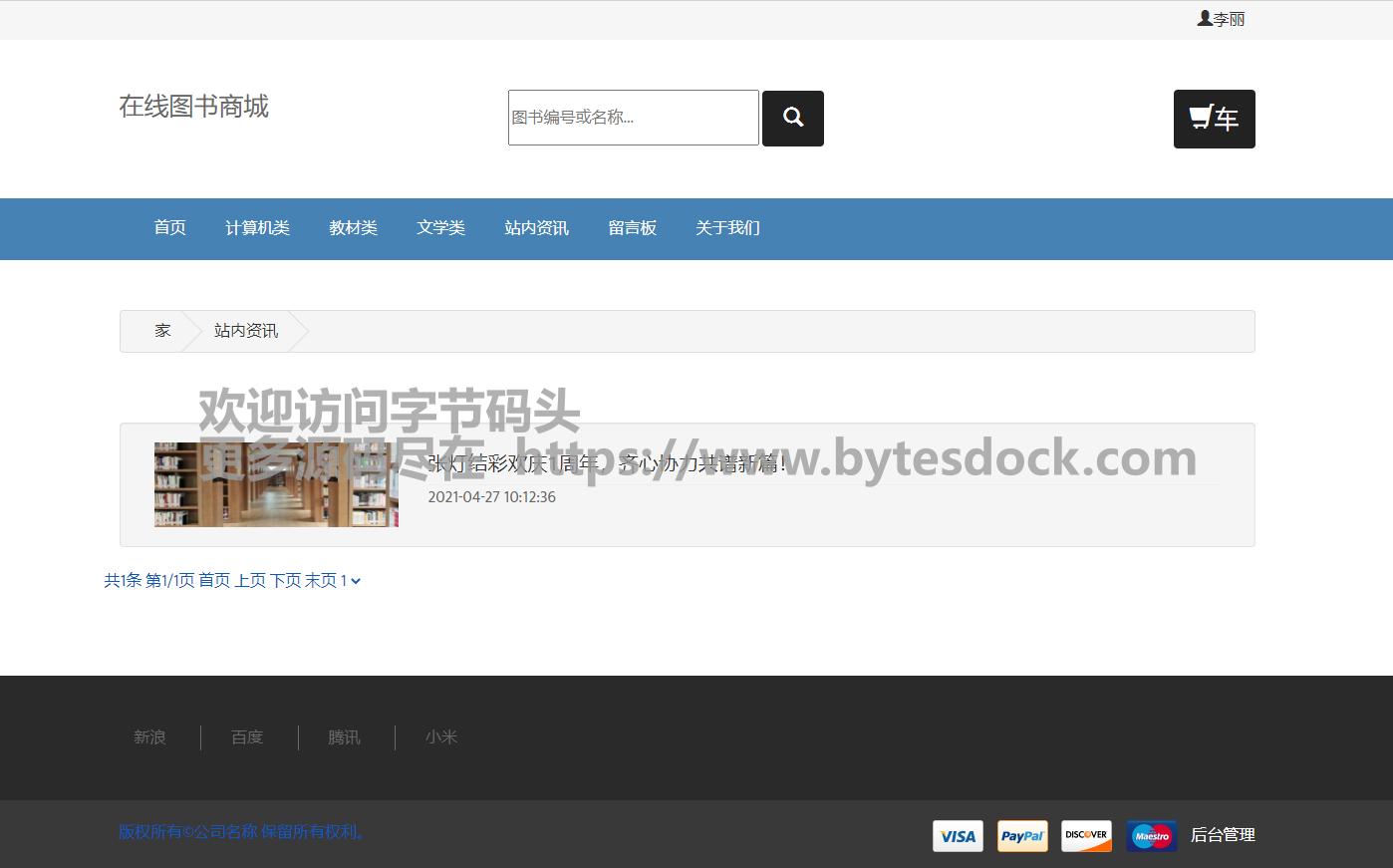Click the user profile icon for 李丽
The height and width of the screenshot is (868, 1393).
point(1205,18)
